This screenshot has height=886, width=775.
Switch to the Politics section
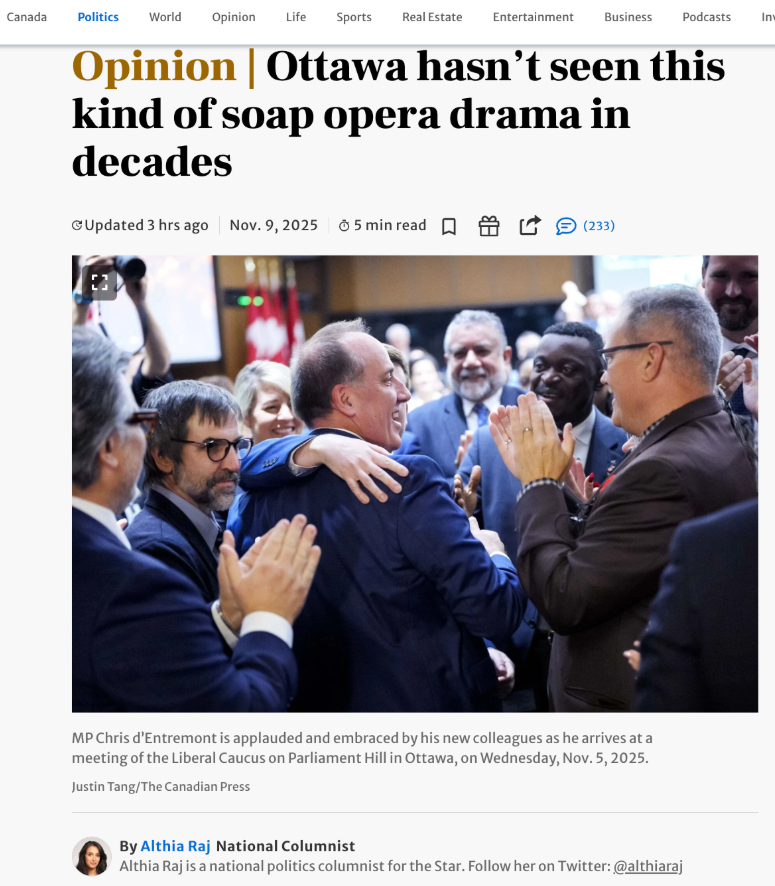pyautogui.click(x=98, y=17)
